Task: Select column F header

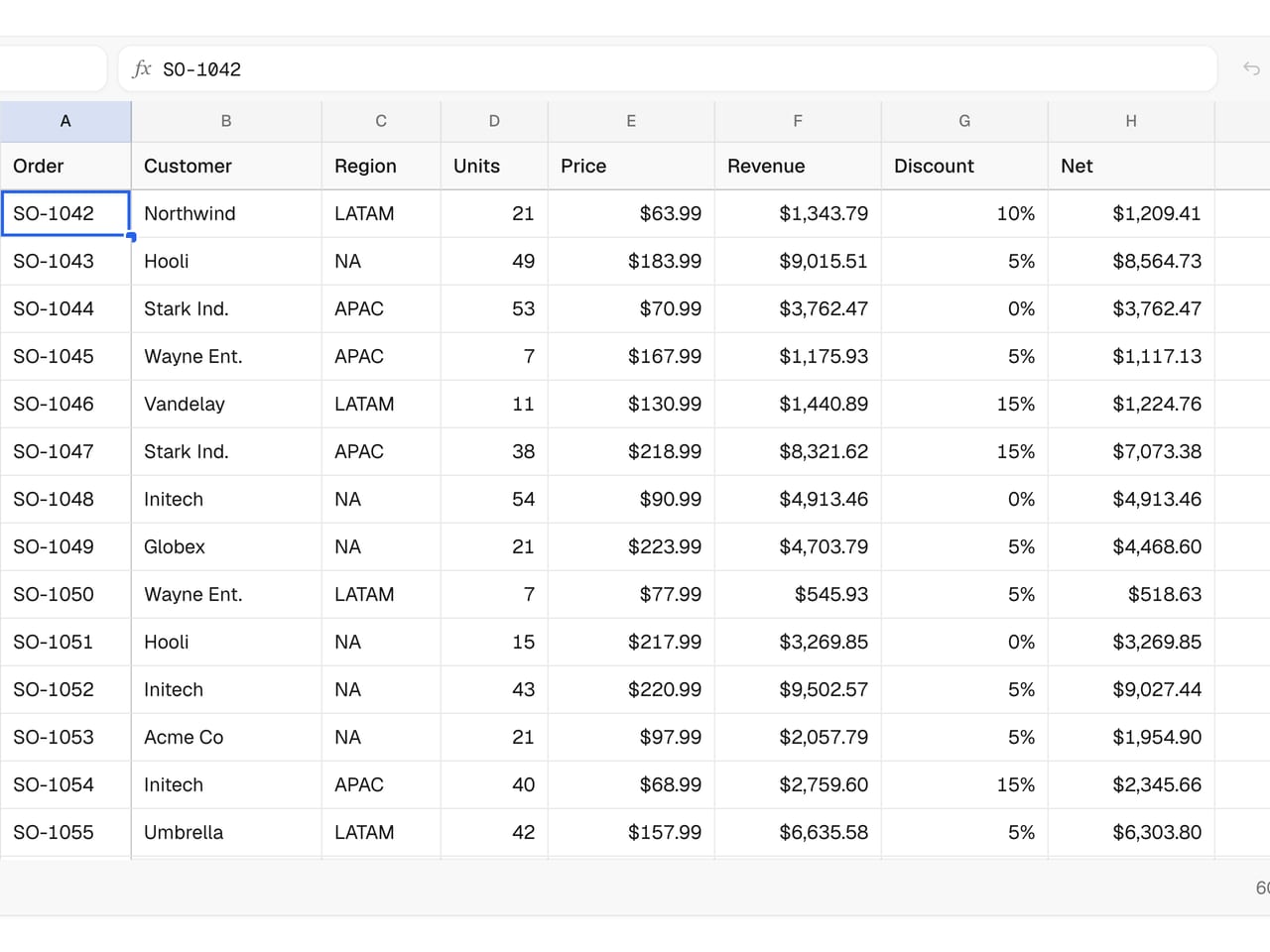Action: click(798, 121)
